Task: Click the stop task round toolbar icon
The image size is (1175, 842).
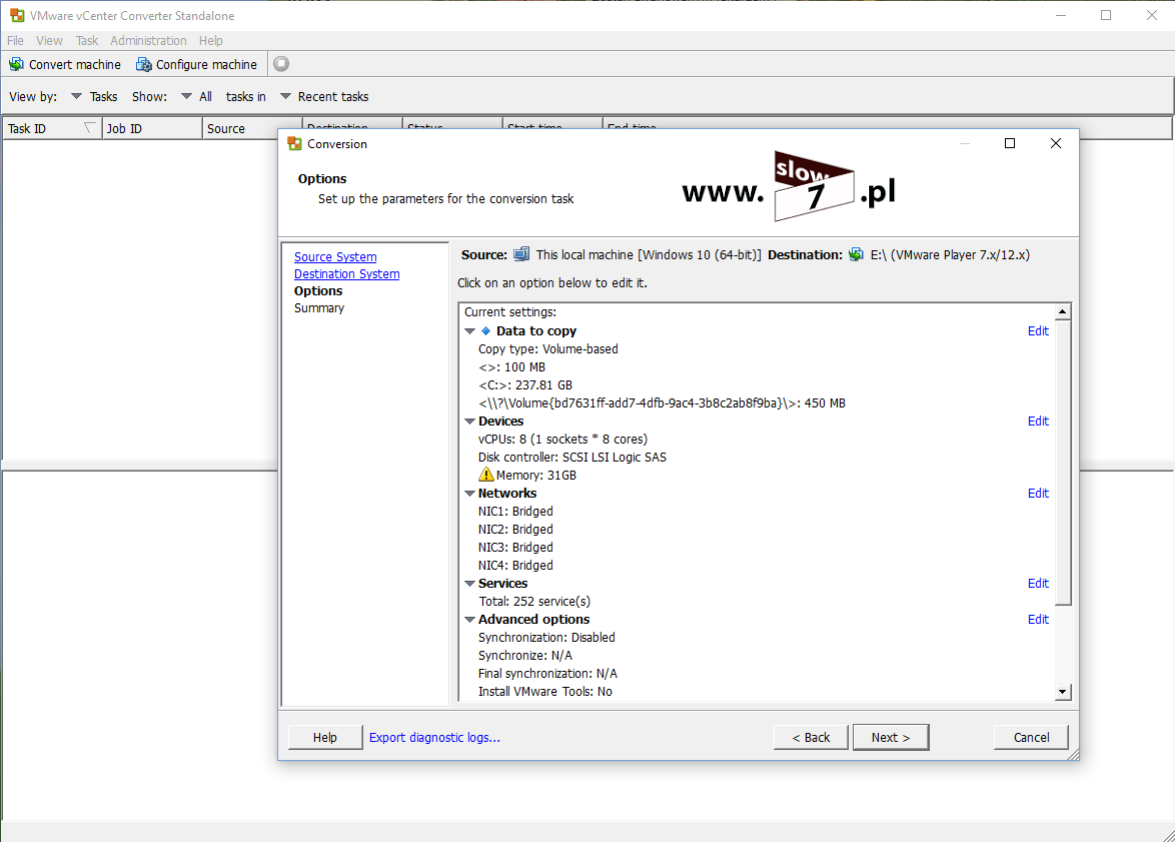Action: 281,64
